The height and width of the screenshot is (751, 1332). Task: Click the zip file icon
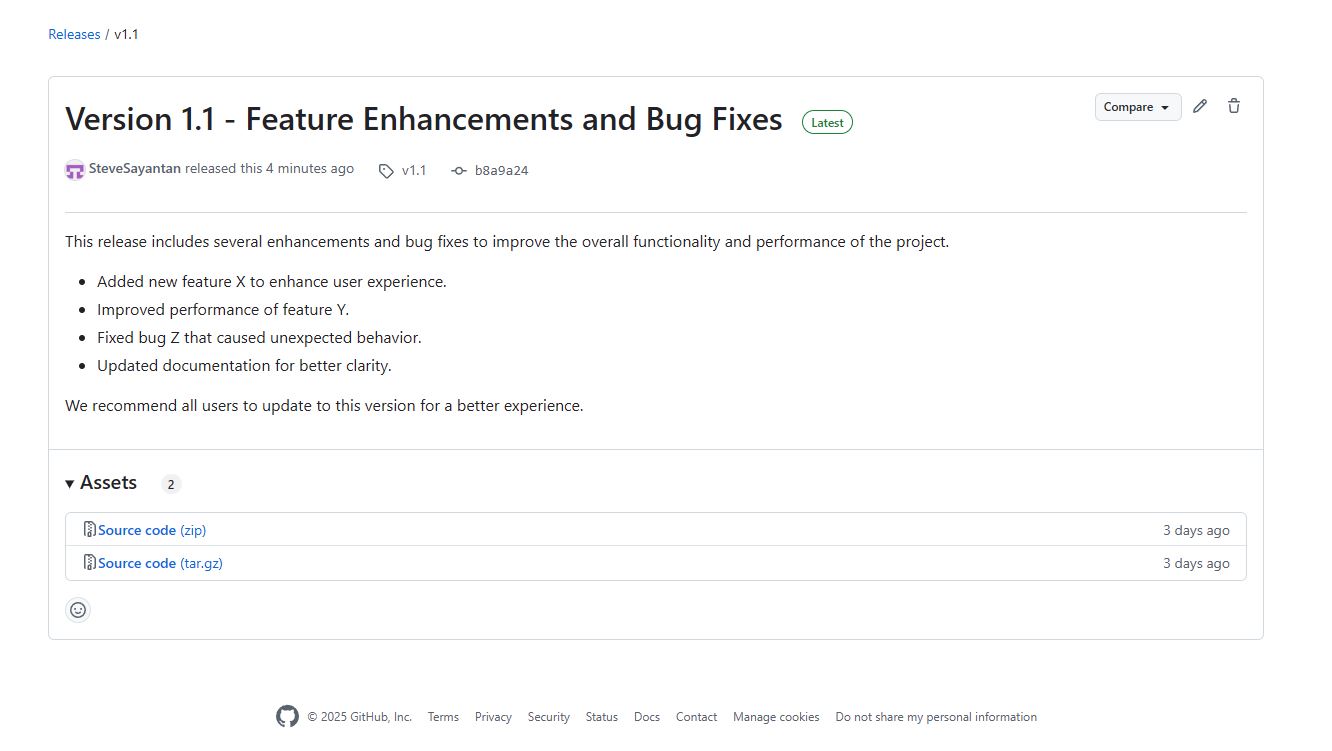click(89, 530)
